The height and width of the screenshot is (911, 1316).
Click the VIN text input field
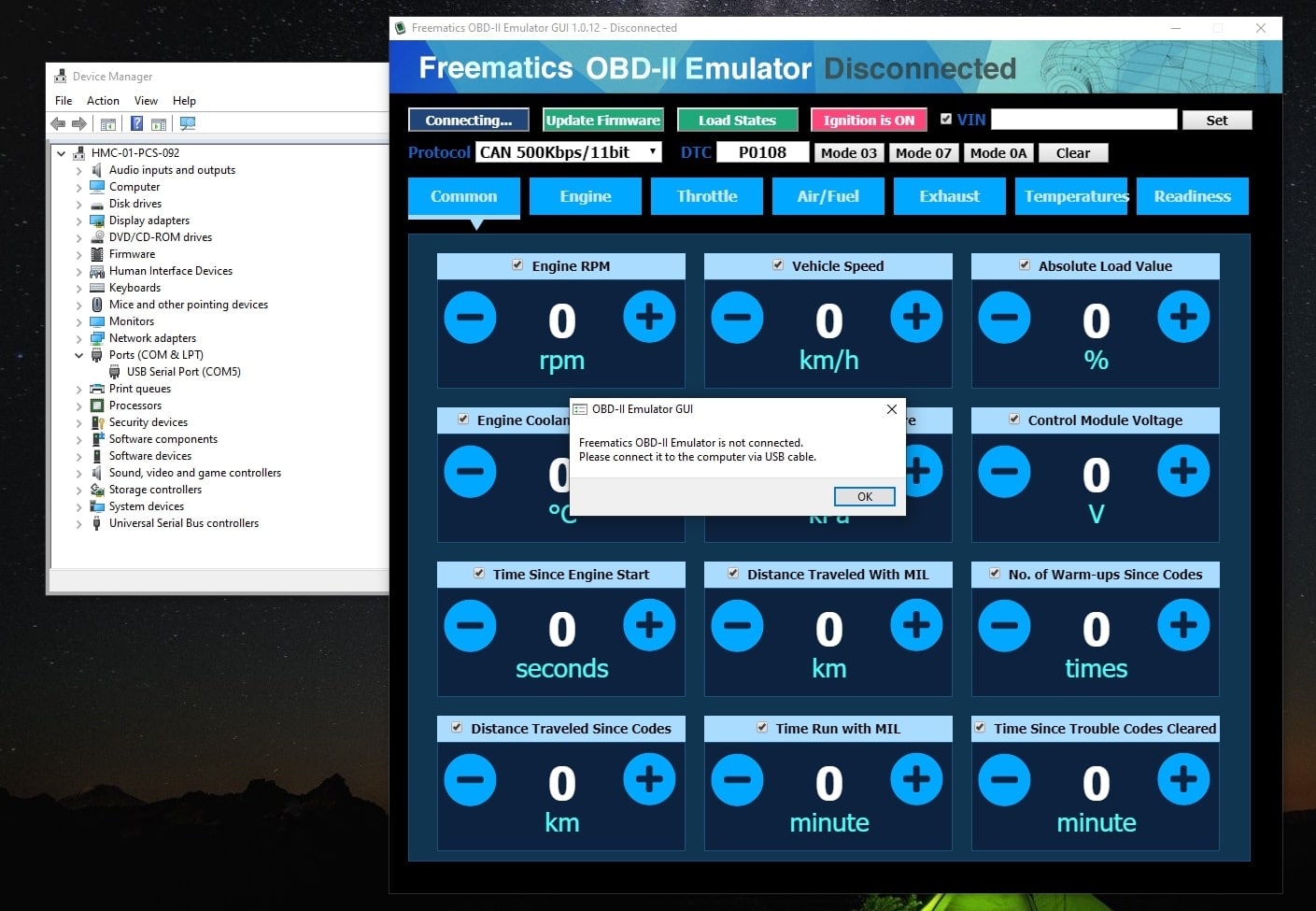[x=1083, y=120]
